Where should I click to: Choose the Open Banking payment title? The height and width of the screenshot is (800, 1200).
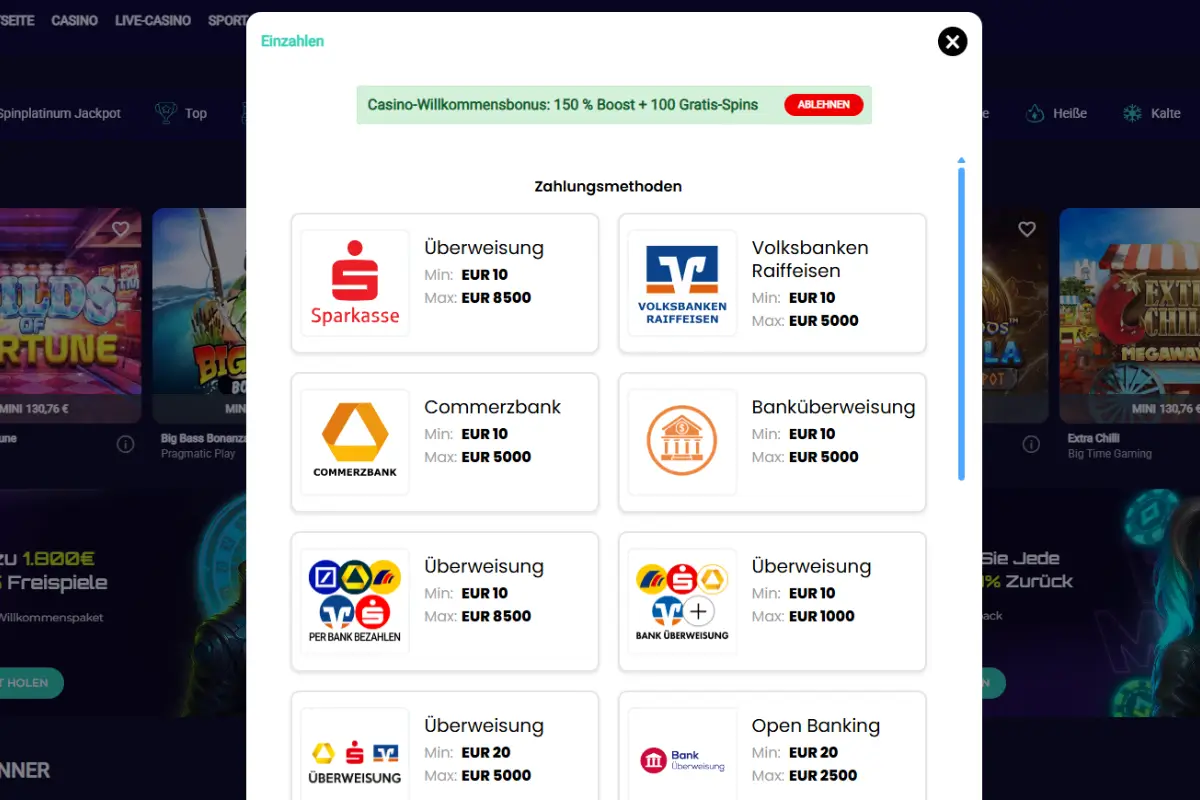(816, 726)
